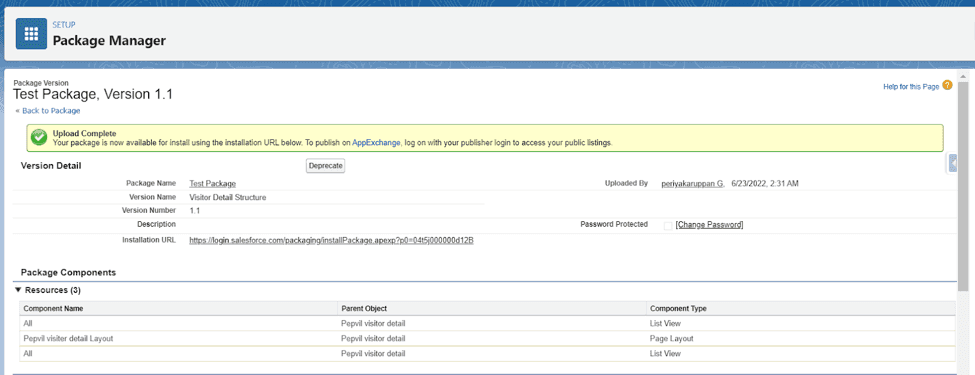Image resolution: width=975 pixels, height=375 pixels.
Task: Click the Deprecate button
Action: (x=326, y=166)
